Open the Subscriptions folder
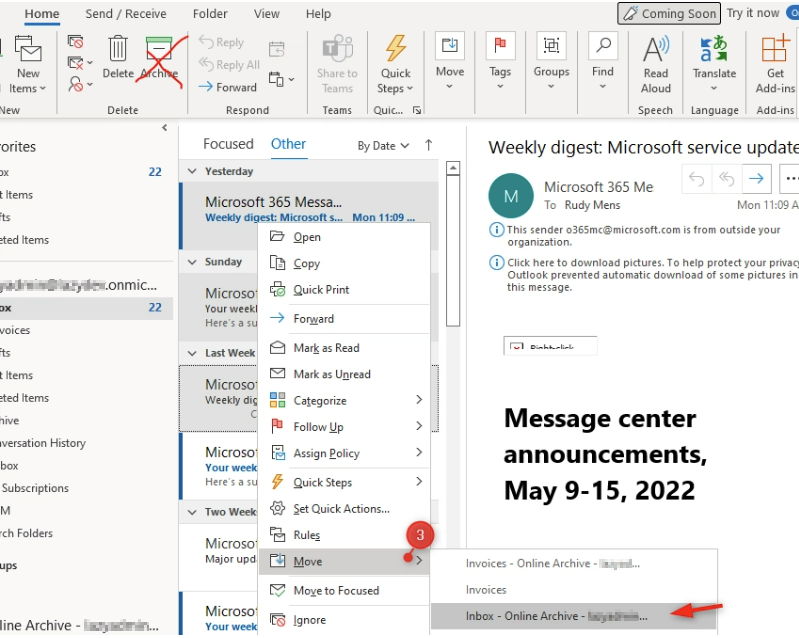Screen dimensions: 799x638 [x=35, y=488]
